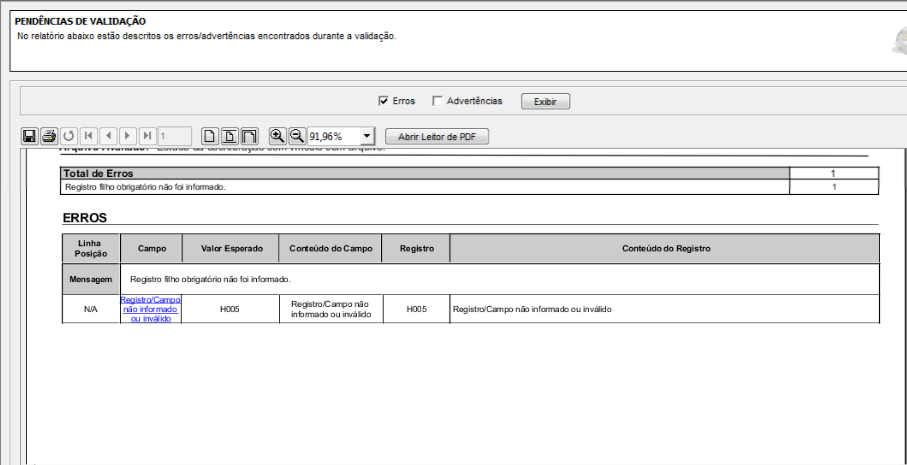Jump to the last report page

pyautogui.click(x=148, y=136)
